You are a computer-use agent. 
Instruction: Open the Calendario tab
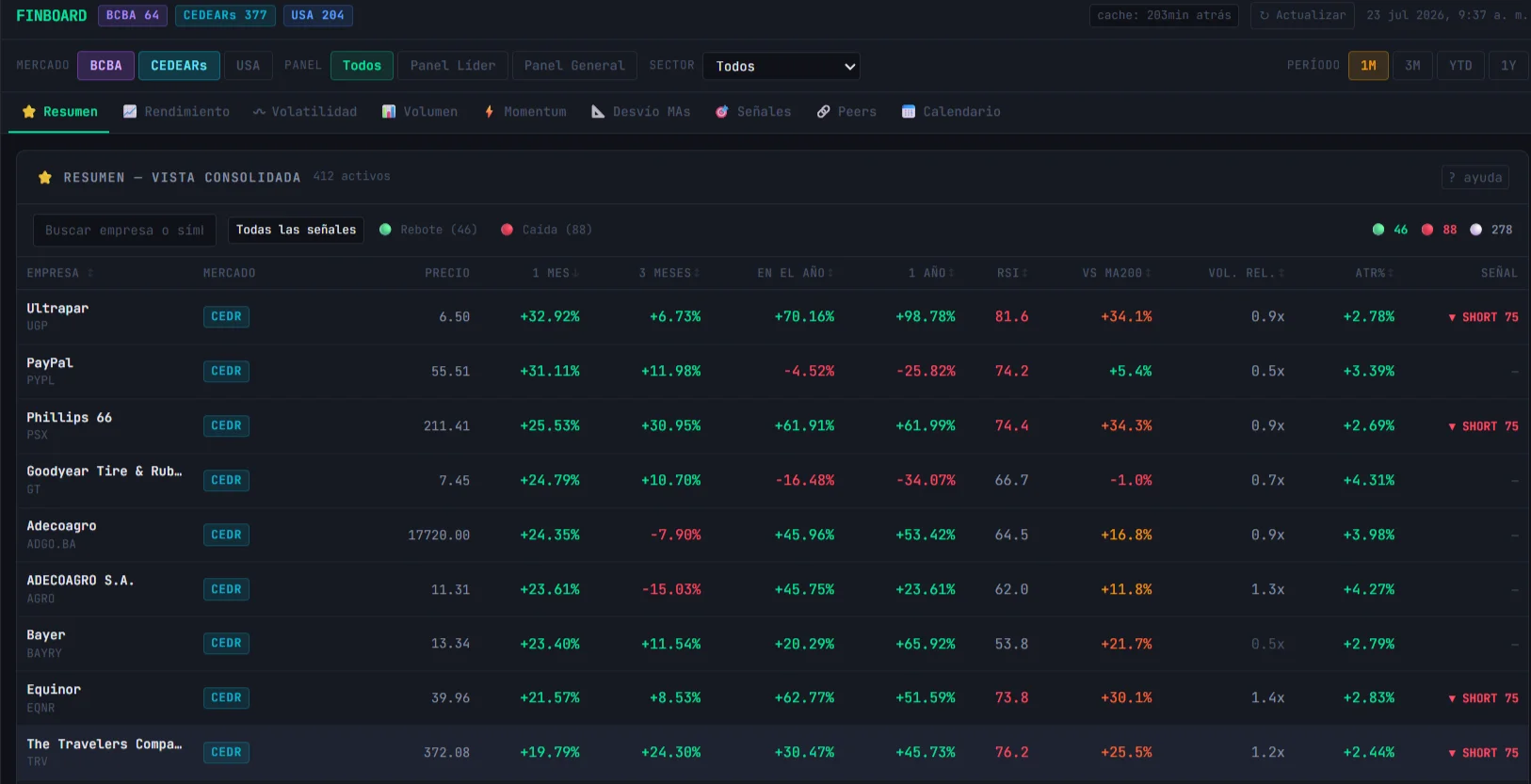[951, 112]
